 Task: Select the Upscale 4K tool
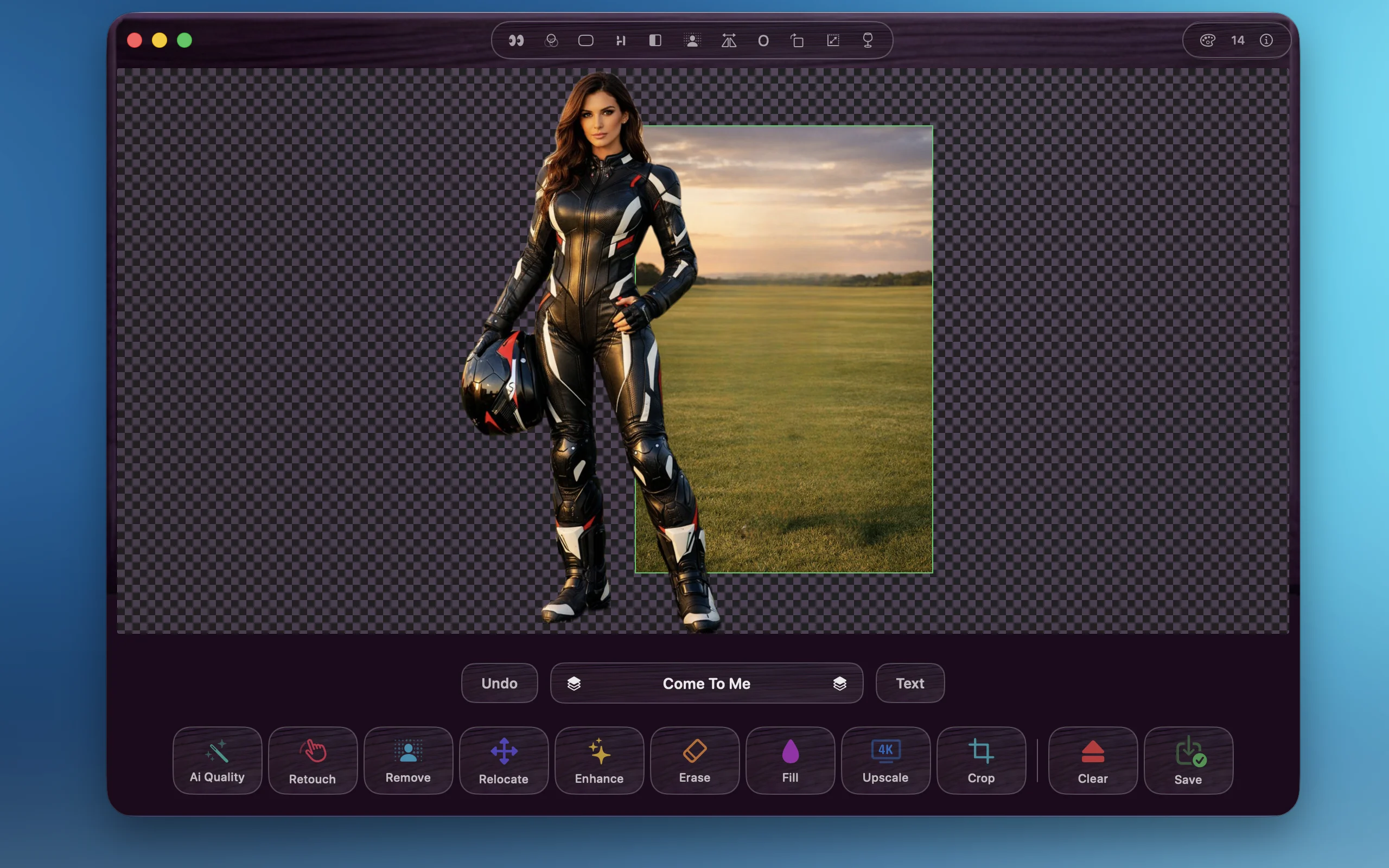[x=885, y=760]
